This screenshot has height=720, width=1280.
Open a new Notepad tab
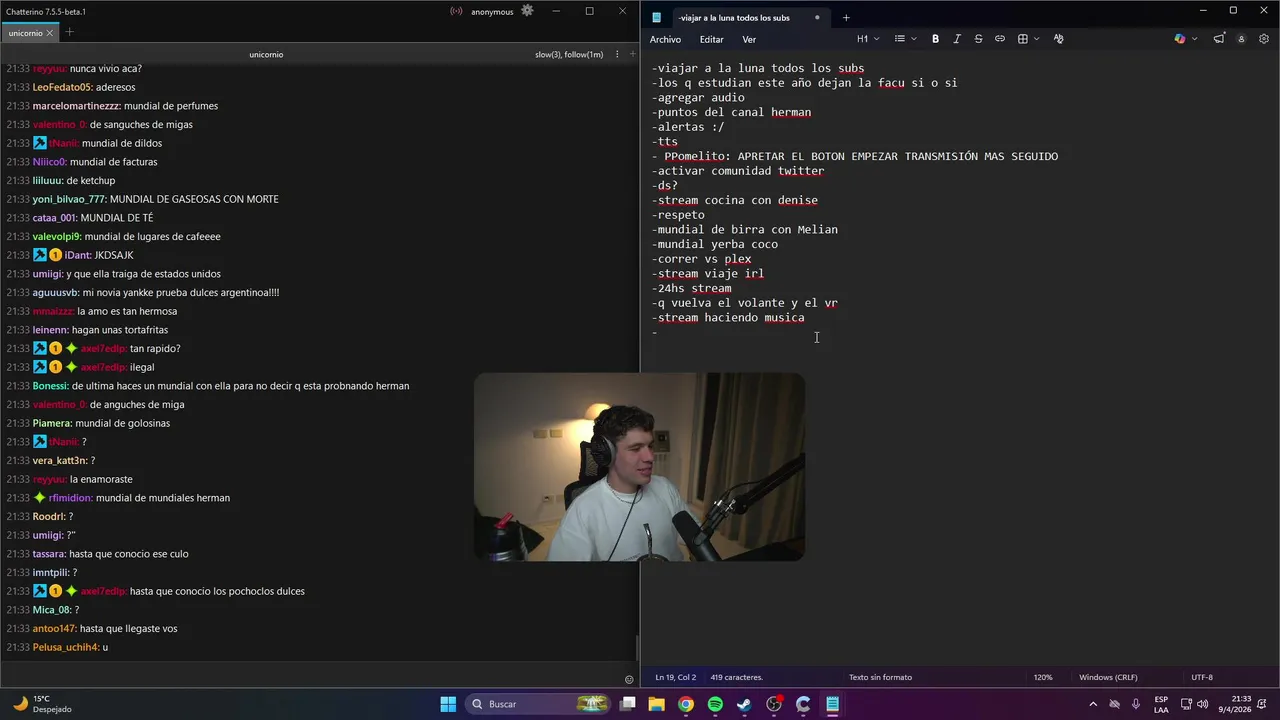846,18
